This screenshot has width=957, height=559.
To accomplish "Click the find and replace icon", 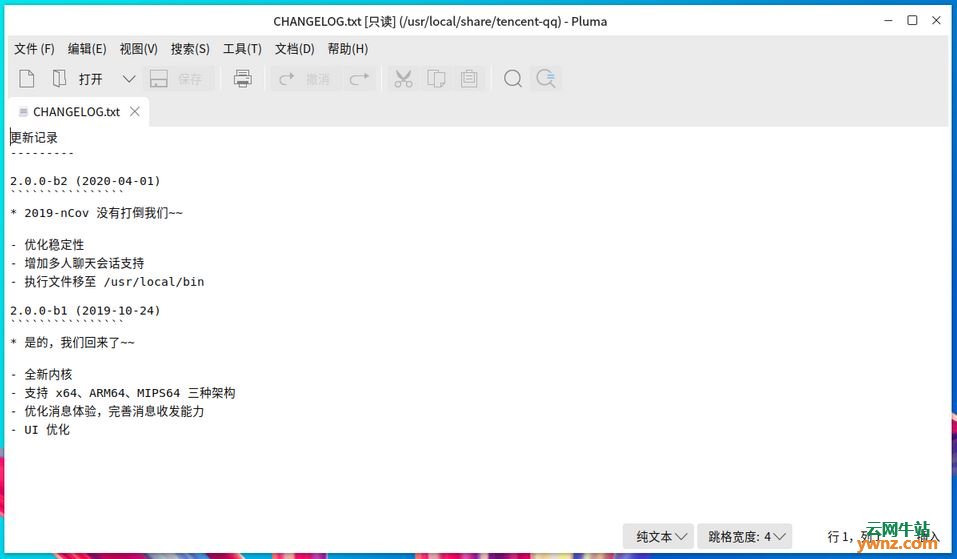I will pyautogui.click(x=546, y=79).
